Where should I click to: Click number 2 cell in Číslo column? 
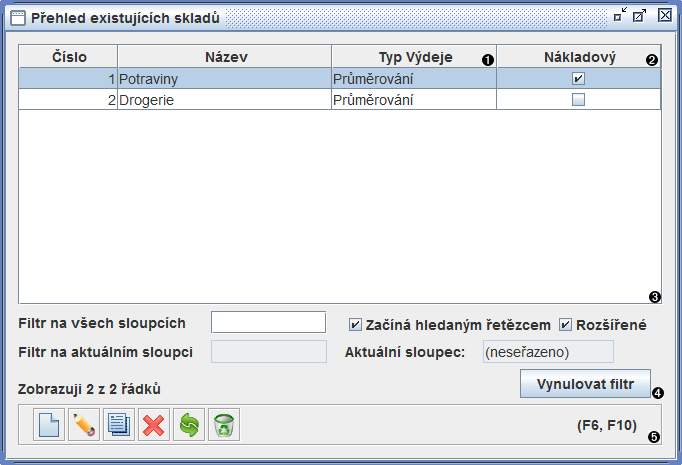click(x=68, y=100)
